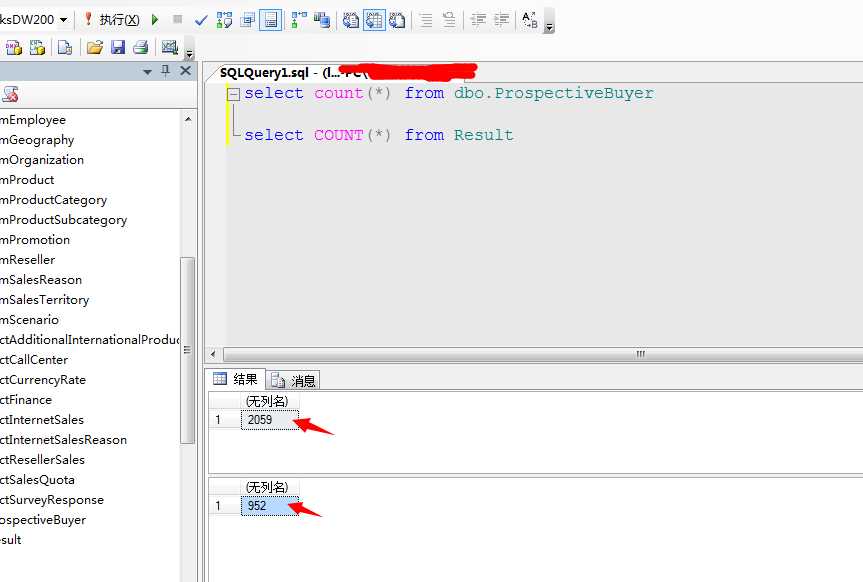Select the mProductSubcategory table in the tree
863x582 pixels.
point(64,220)
